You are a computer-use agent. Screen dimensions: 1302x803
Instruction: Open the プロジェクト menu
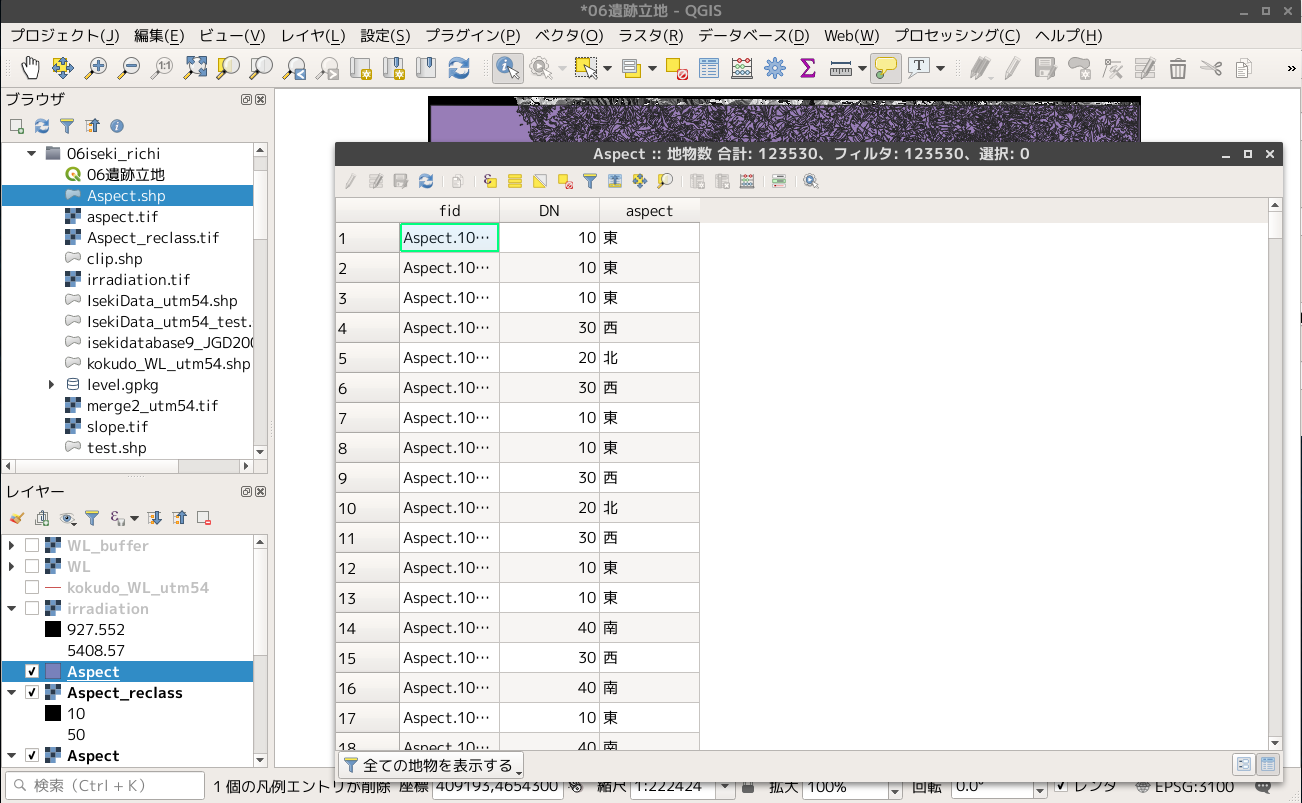click(x=65, y=36)
